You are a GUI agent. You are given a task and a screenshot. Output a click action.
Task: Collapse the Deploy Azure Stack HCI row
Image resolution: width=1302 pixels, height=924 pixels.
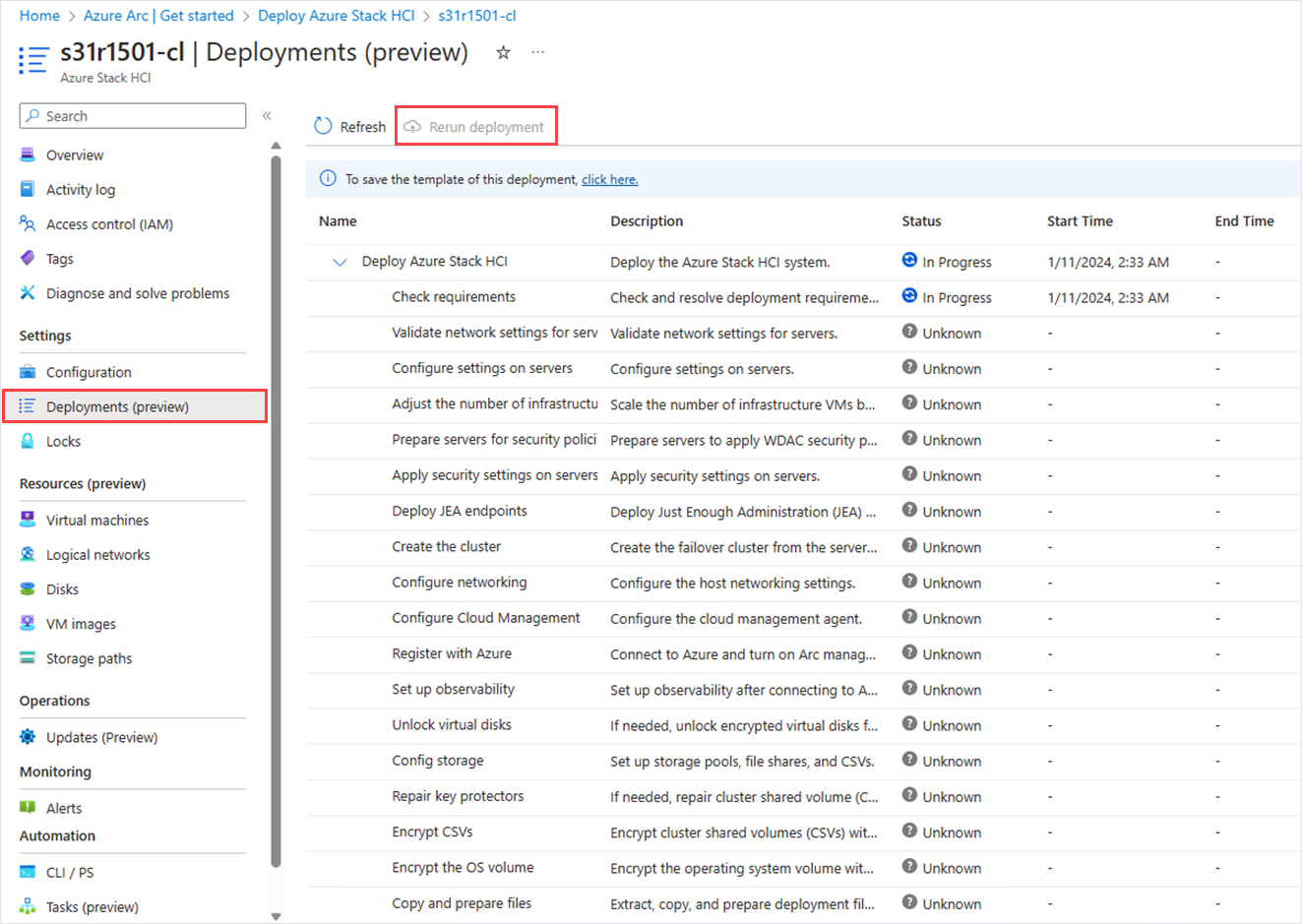(340, 262)
